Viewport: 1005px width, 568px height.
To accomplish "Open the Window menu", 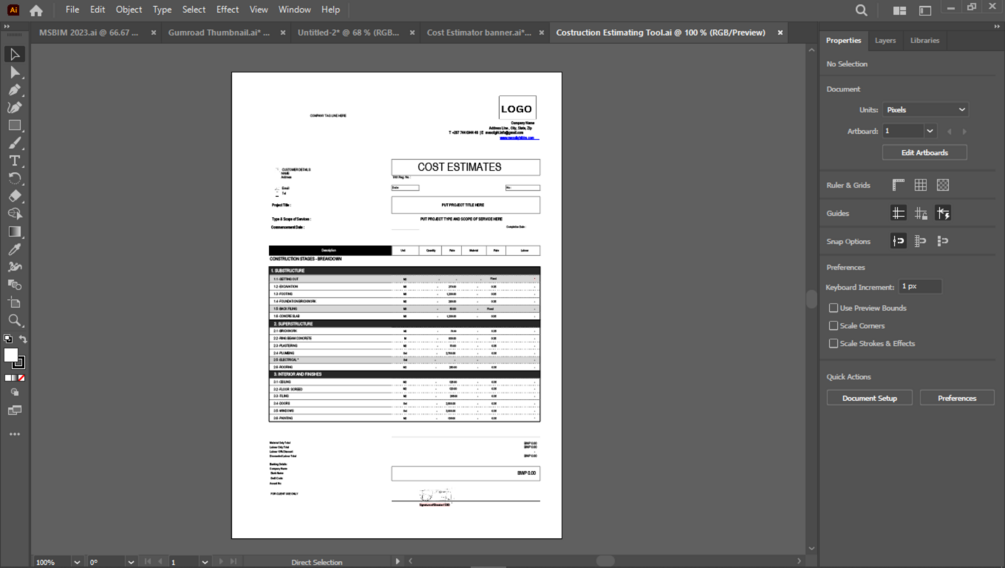I will [294, 10].
